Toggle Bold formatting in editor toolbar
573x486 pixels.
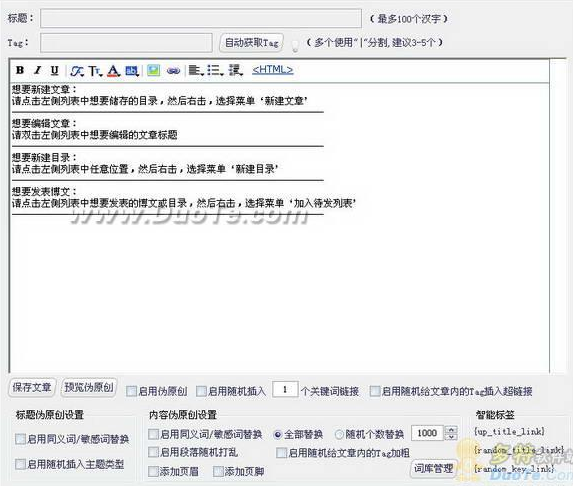click(x=20, y=70)
